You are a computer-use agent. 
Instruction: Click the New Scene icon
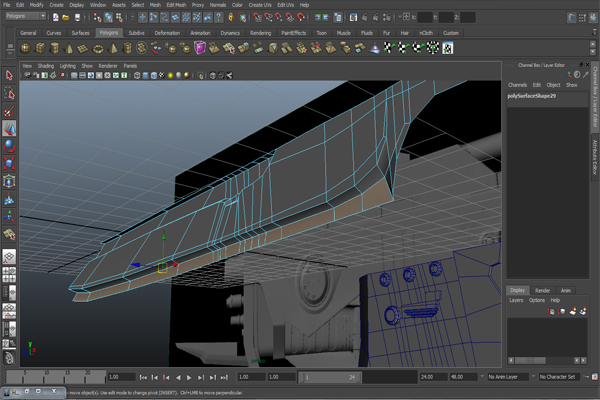tap(55, 17)
